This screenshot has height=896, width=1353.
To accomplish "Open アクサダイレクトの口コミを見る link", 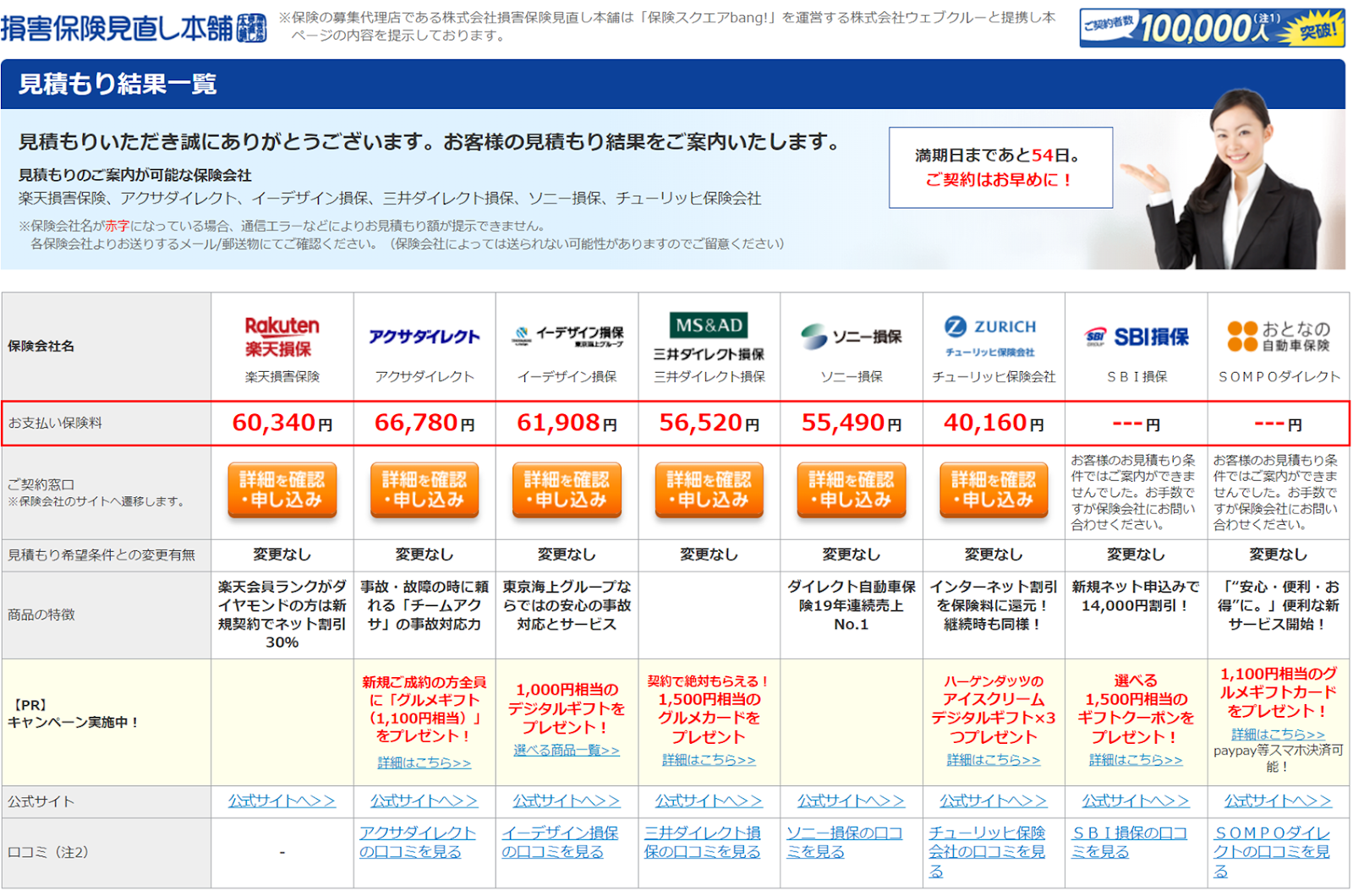I will [418, 842].
